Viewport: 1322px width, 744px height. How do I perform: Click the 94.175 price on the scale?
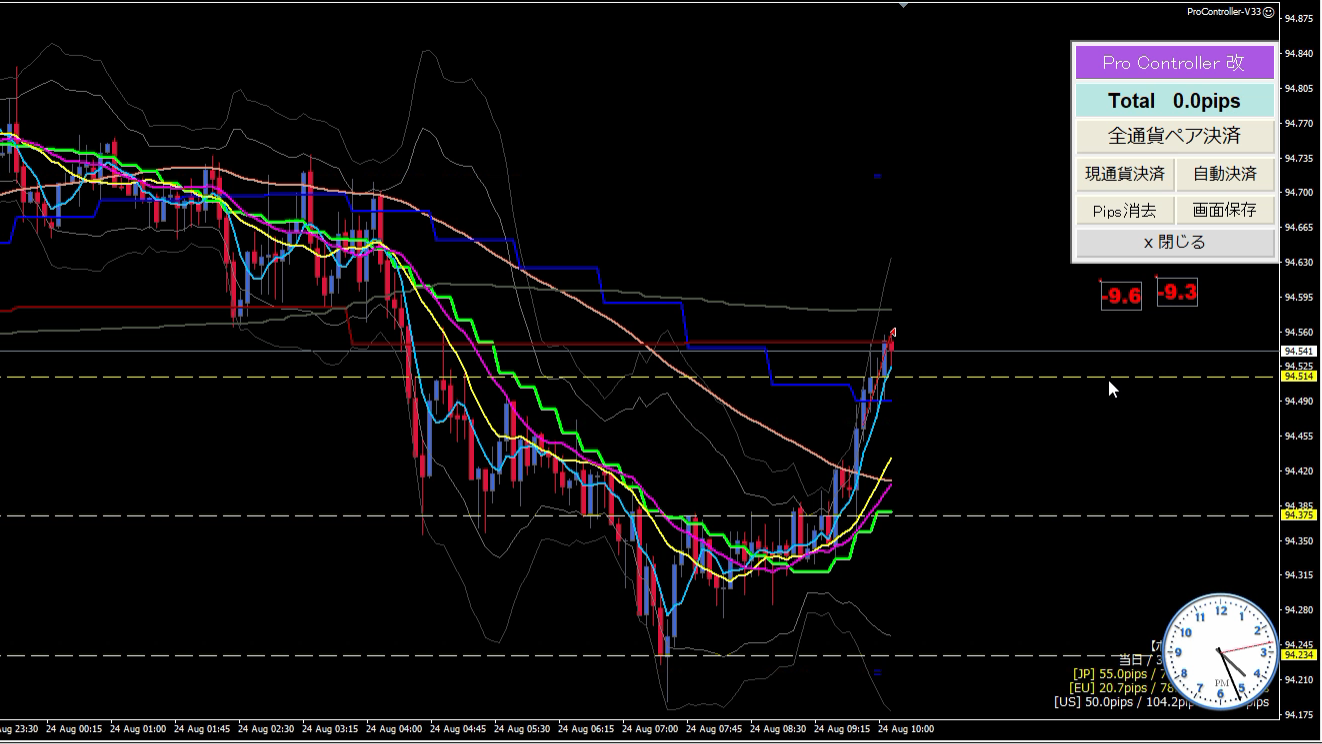click(x=1299, y=714)
